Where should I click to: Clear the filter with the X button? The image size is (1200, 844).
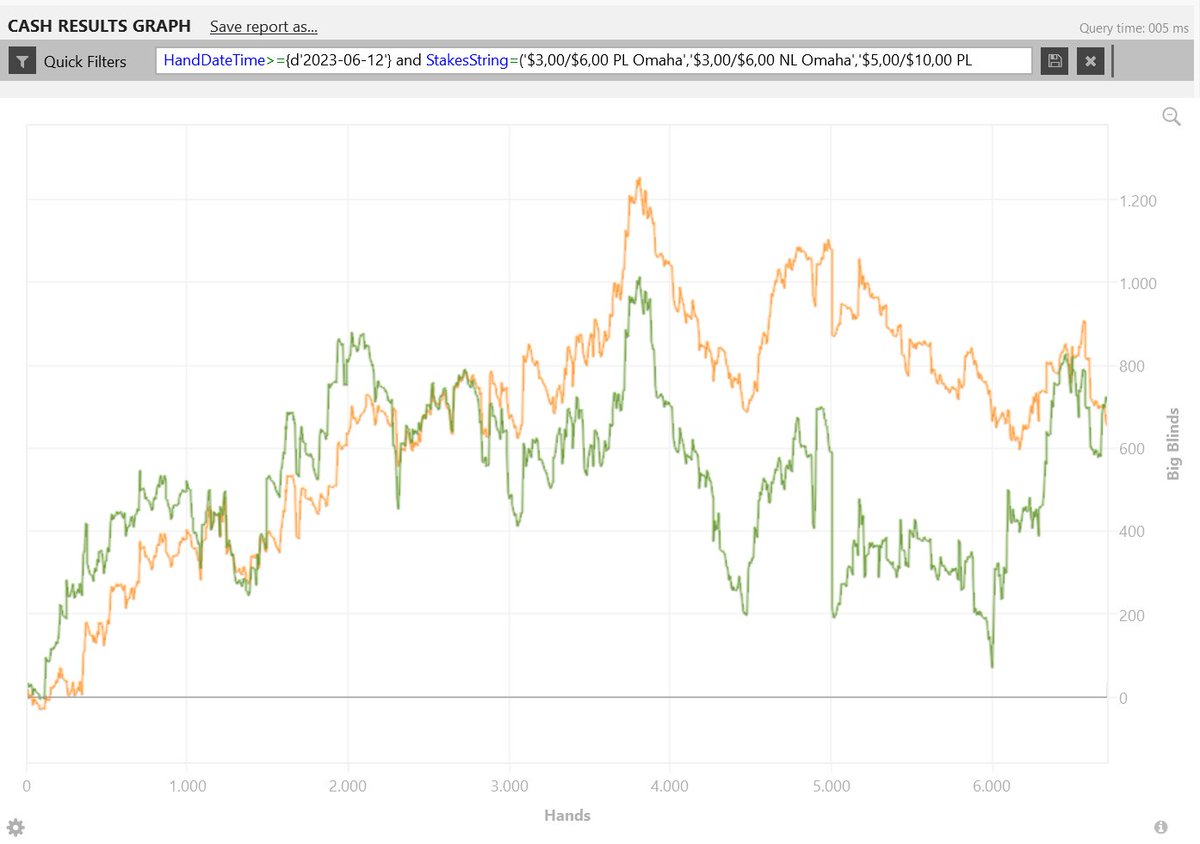coord(1091,61)
